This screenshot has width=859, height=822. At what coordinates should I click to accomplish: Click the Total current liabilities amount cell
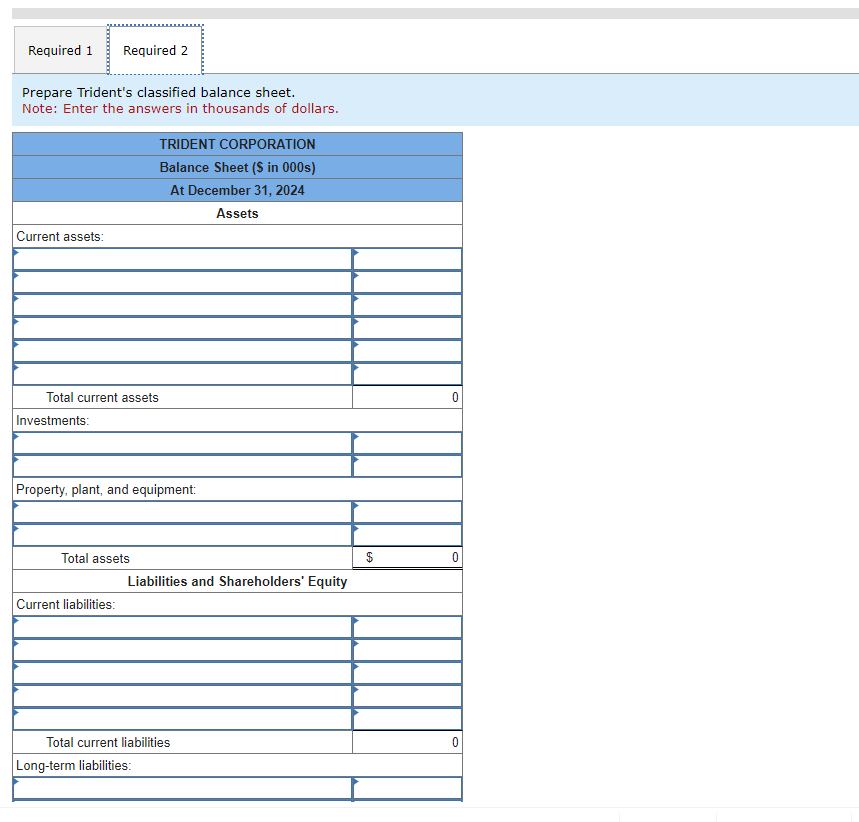coord(407,742)
